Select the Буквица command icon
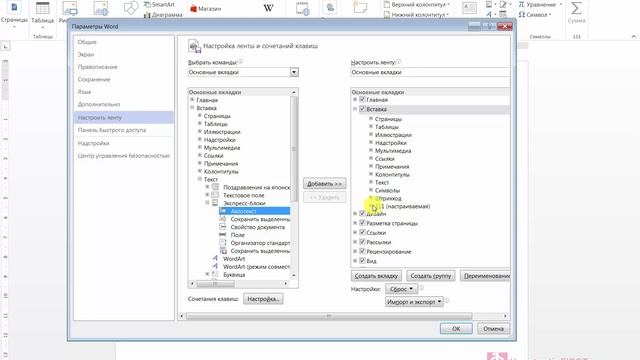Viewport: 640px width, 360px height. (x=215, y=274)
